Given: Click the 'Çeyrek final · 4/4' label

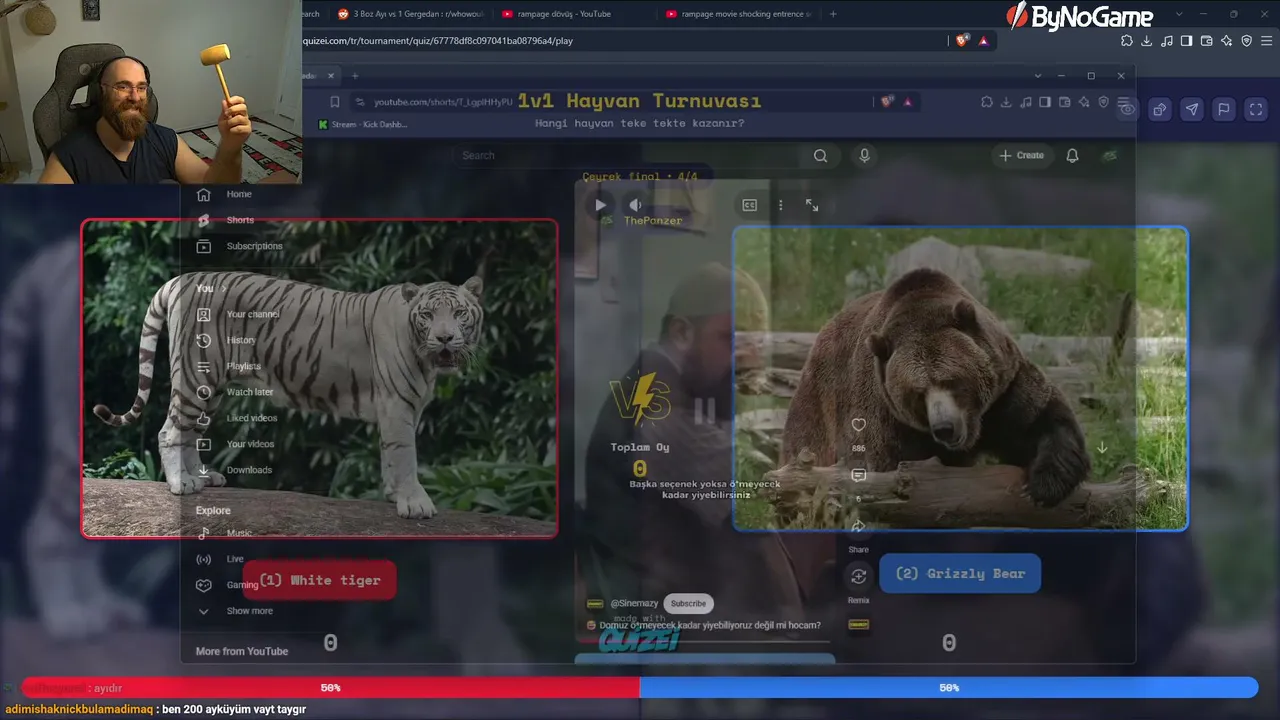Looking at the screenshot, I should (640, 177).
